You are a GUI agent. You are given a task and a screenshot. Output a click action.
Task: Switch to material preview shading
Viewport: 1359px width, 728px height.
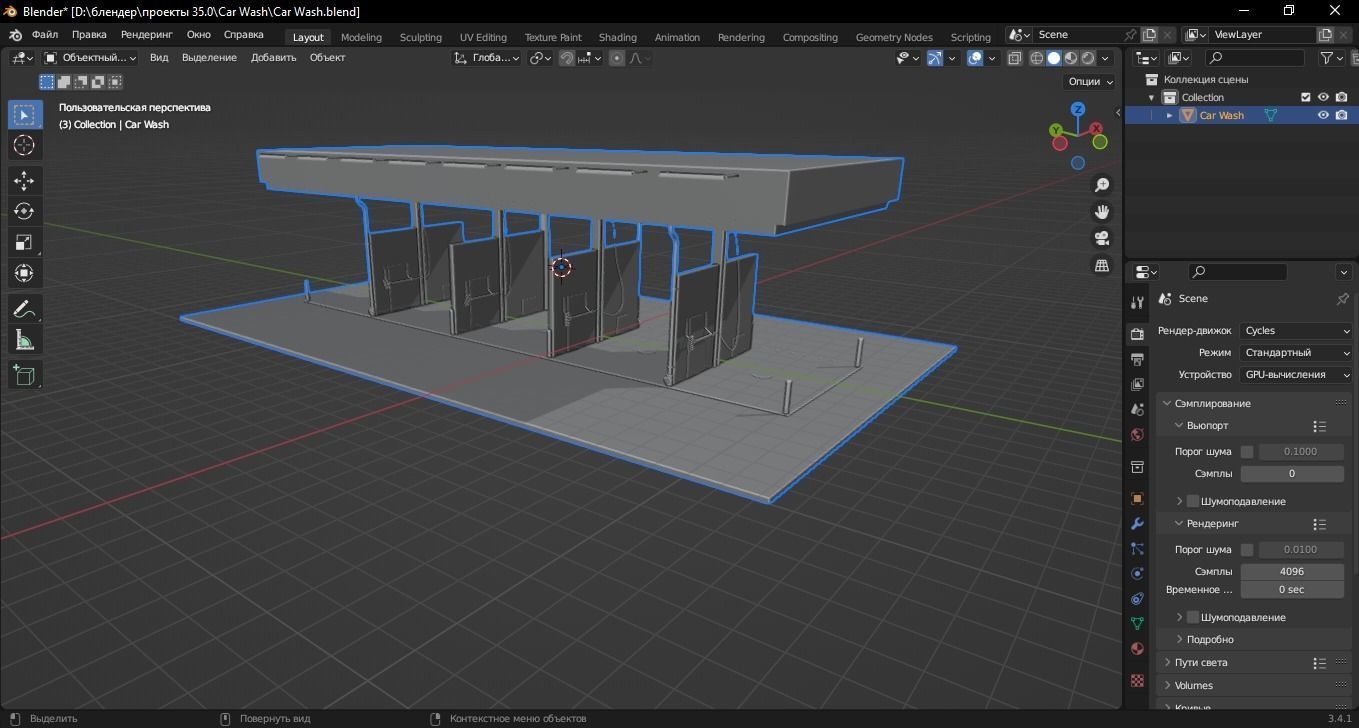point(1071,58)
